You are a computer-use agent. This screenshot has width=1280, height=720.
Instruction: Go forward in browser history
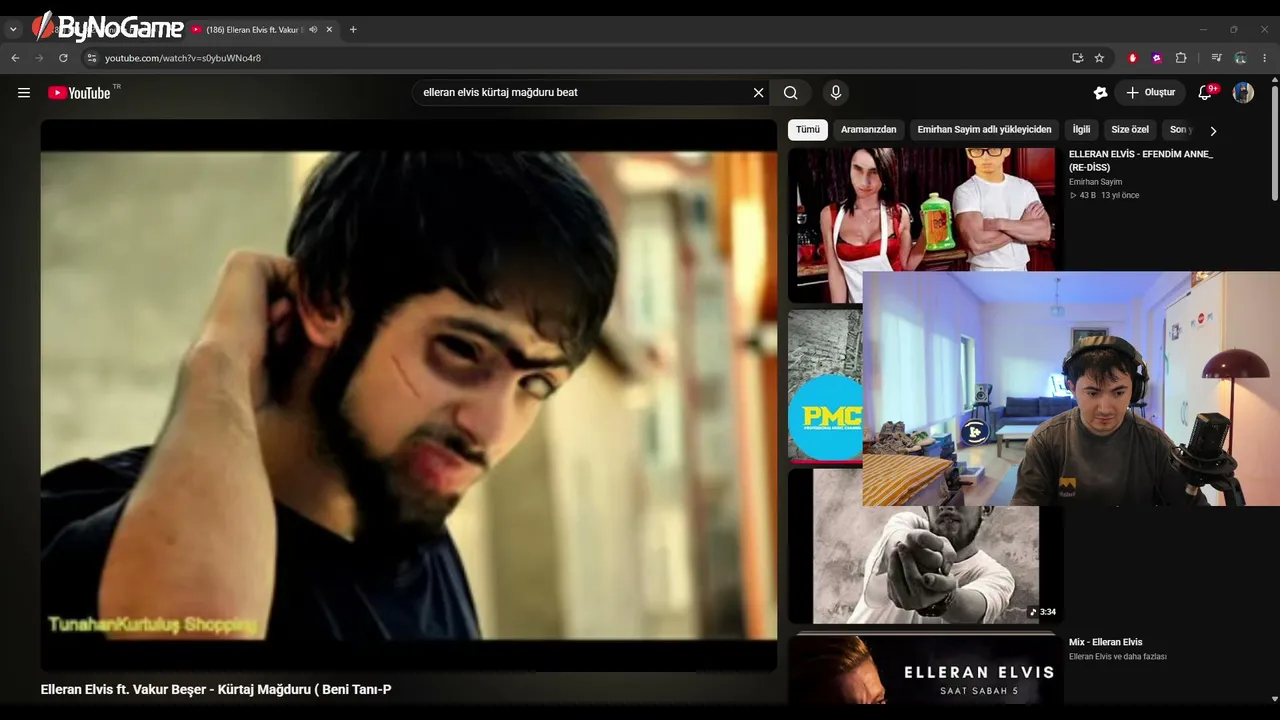39,58
